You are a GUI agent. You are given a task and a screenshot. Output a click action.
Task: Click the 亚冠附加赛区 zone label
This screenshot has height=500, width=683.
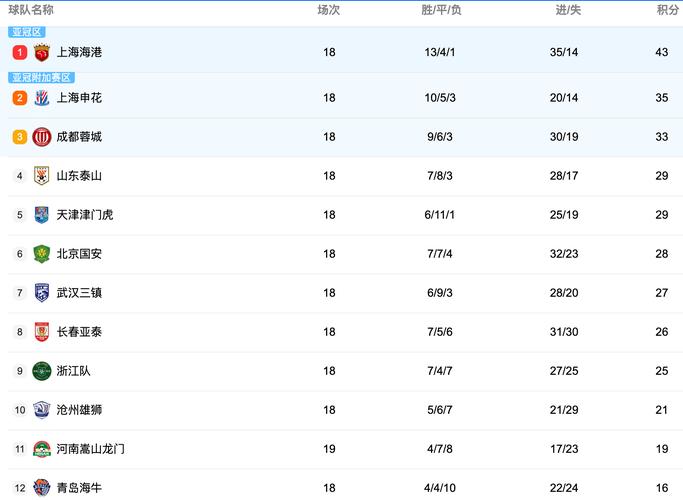[41, 78]
